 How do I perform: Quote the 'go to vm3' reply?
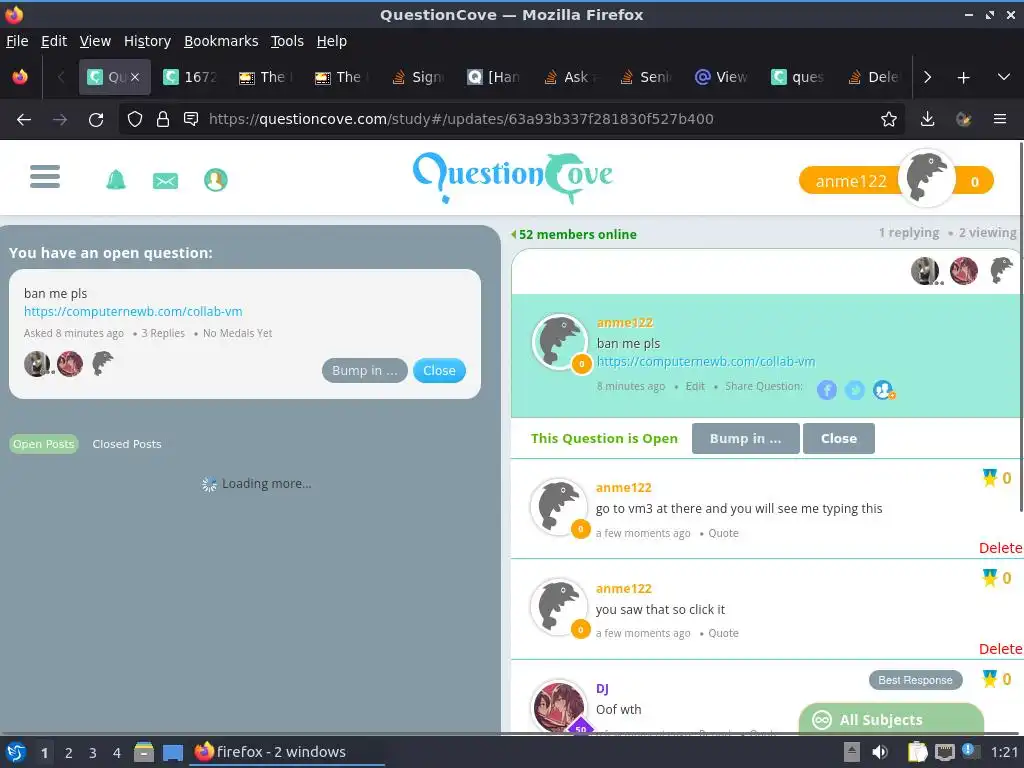click(724, 533)
